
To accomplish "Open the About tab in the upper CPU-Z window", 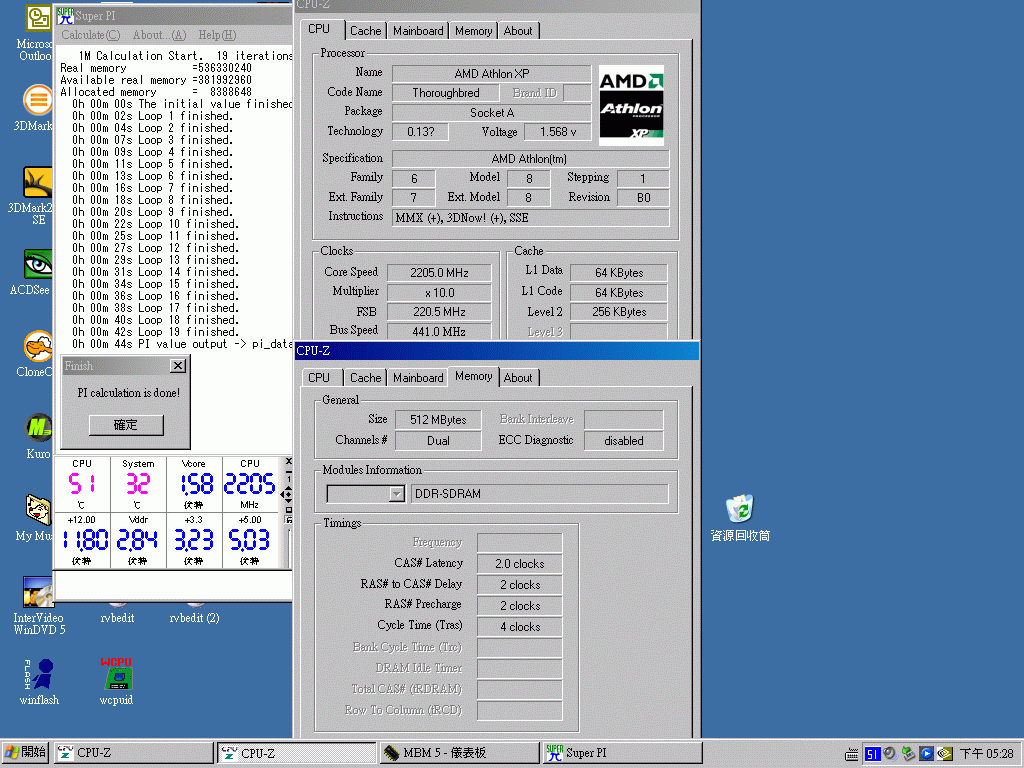I will click(518, 31).
